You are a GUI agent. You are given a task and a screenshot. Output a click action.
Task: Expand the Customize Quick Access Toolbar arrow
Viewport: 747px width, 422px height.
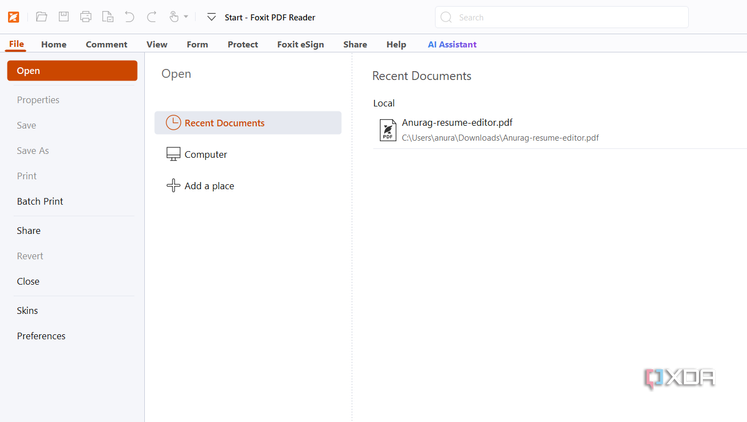(x=211, y=17)
